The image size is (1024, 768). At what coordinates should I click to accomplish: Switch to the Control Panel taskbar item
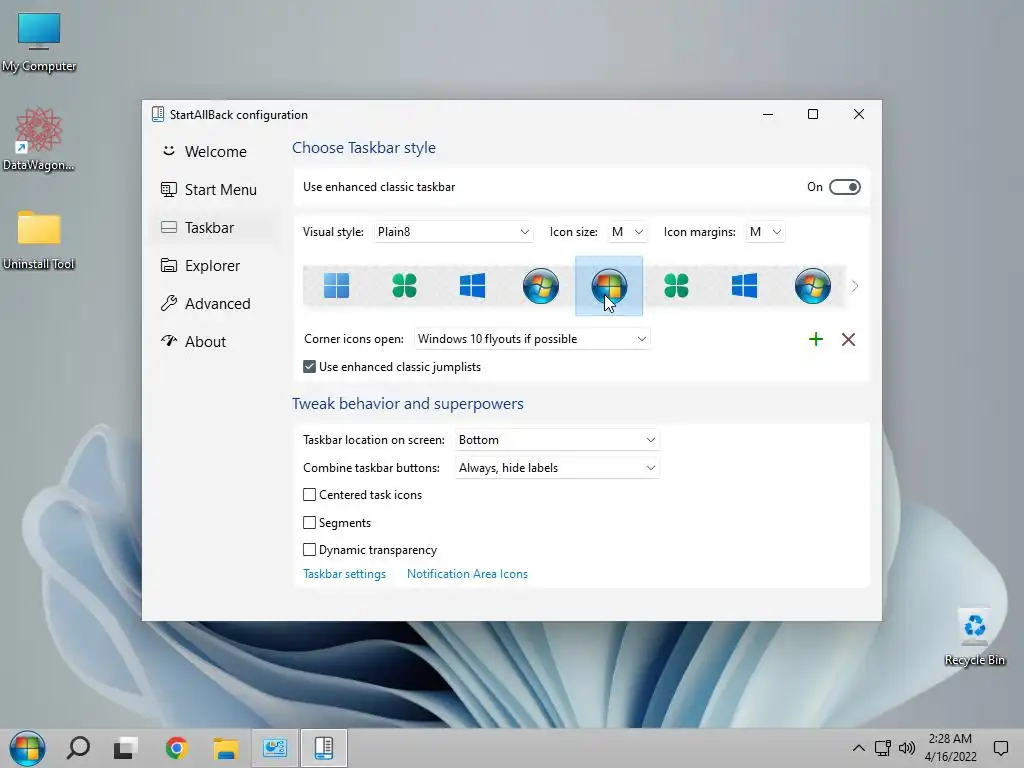click(x=275, y=748)
